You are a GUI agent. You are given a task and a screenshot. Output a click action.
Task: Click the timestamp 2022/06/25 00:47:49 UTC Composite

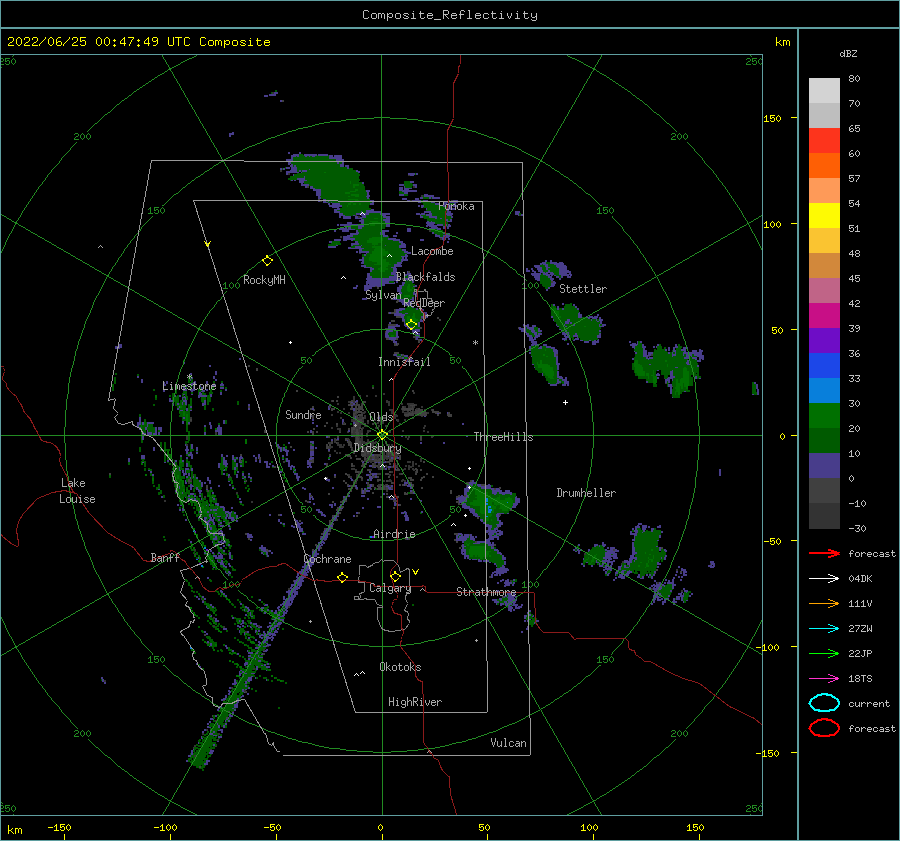[x=138, y=42]
